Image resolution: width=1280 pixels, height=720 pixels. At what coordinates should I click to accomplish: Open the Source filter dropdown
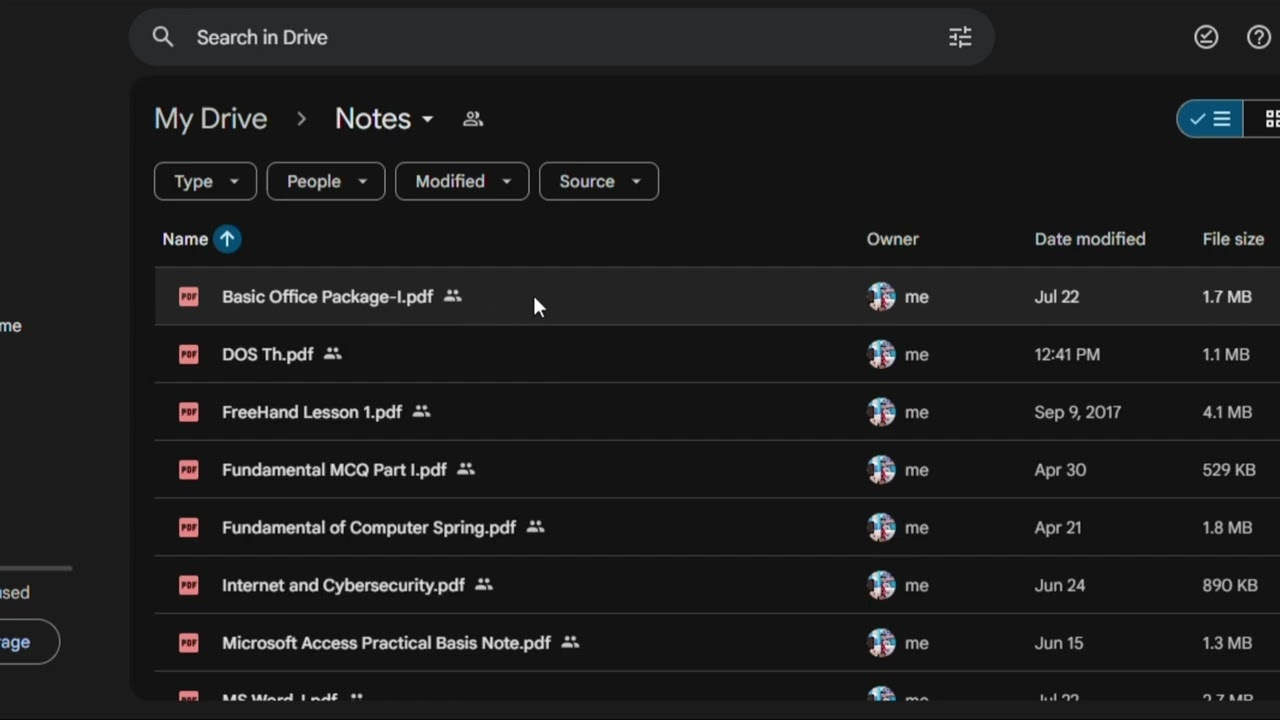pyautogui.click(x=599, y=181)
